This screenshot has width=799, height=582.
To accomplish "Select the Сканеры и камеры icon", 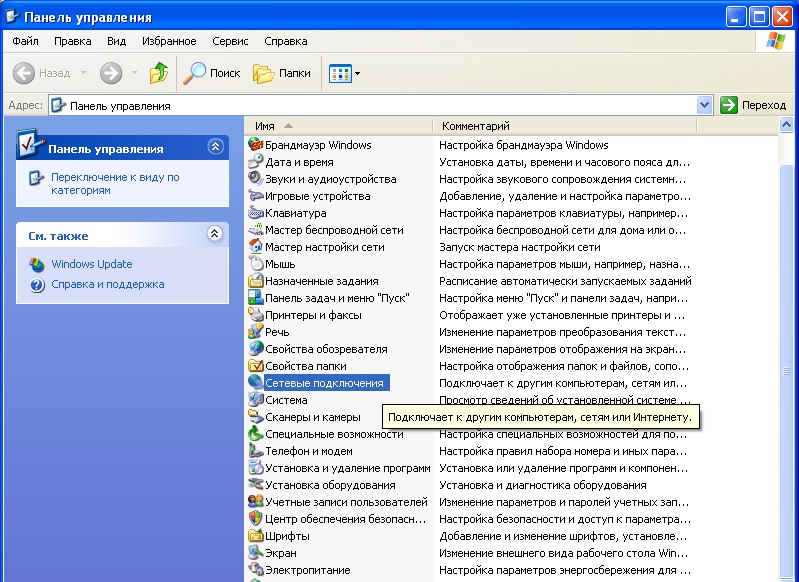I will [255, 417].
